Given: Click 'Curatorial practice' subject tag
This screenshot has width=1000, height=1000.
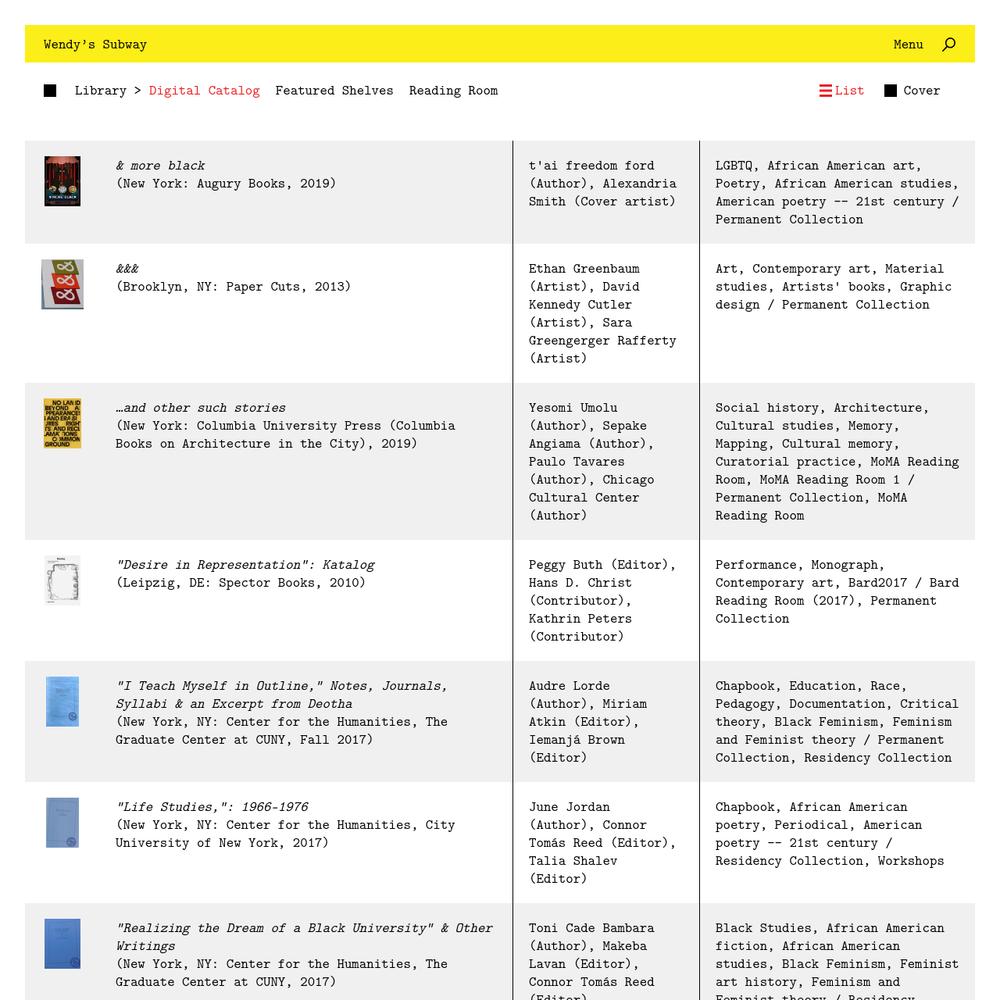Looking at the screenshot, I should point(785,462).
